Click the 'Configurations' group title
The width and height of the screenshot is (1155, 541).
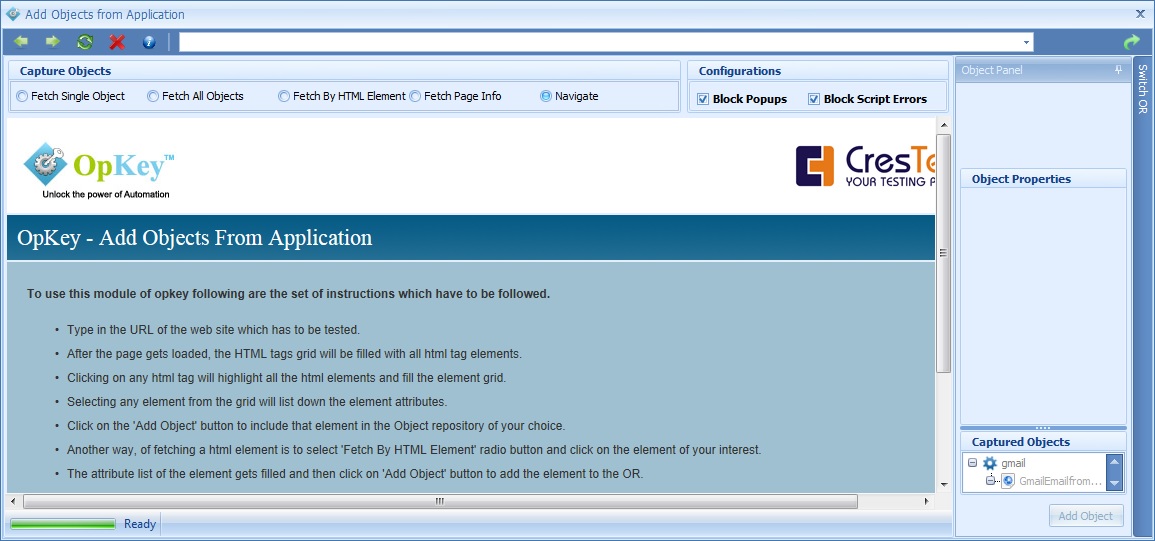[740, 71]
